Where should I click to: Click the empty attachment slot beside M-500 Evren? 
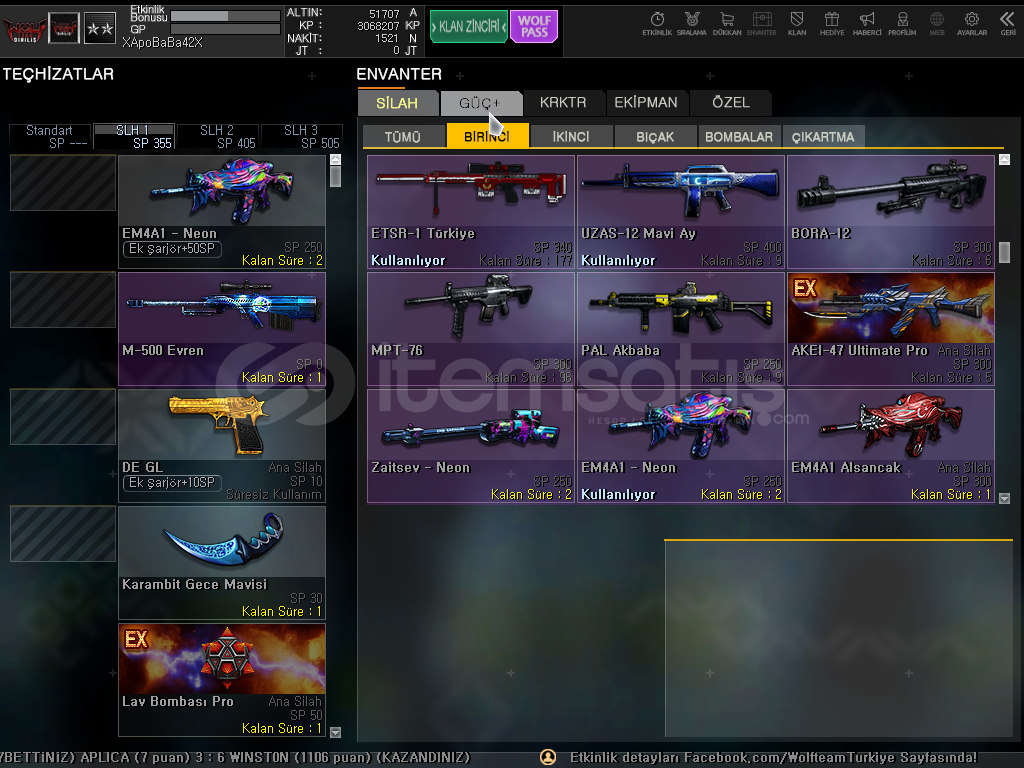coord(63,300)
